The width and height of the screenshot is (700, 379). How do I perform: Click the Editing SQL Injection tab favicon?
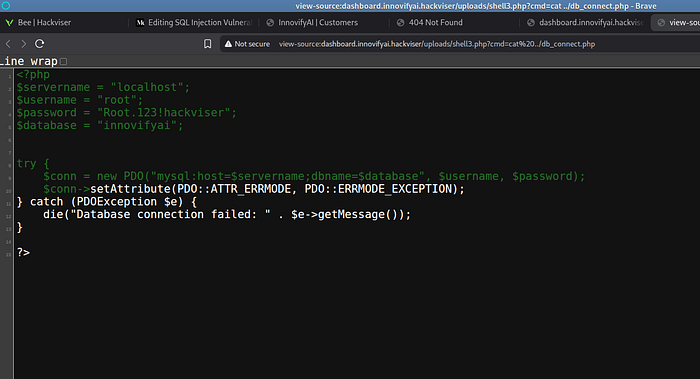140,22
